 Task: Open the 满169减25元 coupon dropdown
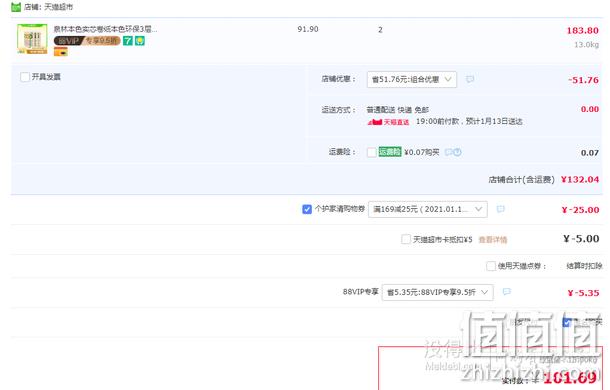click(428, 209)
